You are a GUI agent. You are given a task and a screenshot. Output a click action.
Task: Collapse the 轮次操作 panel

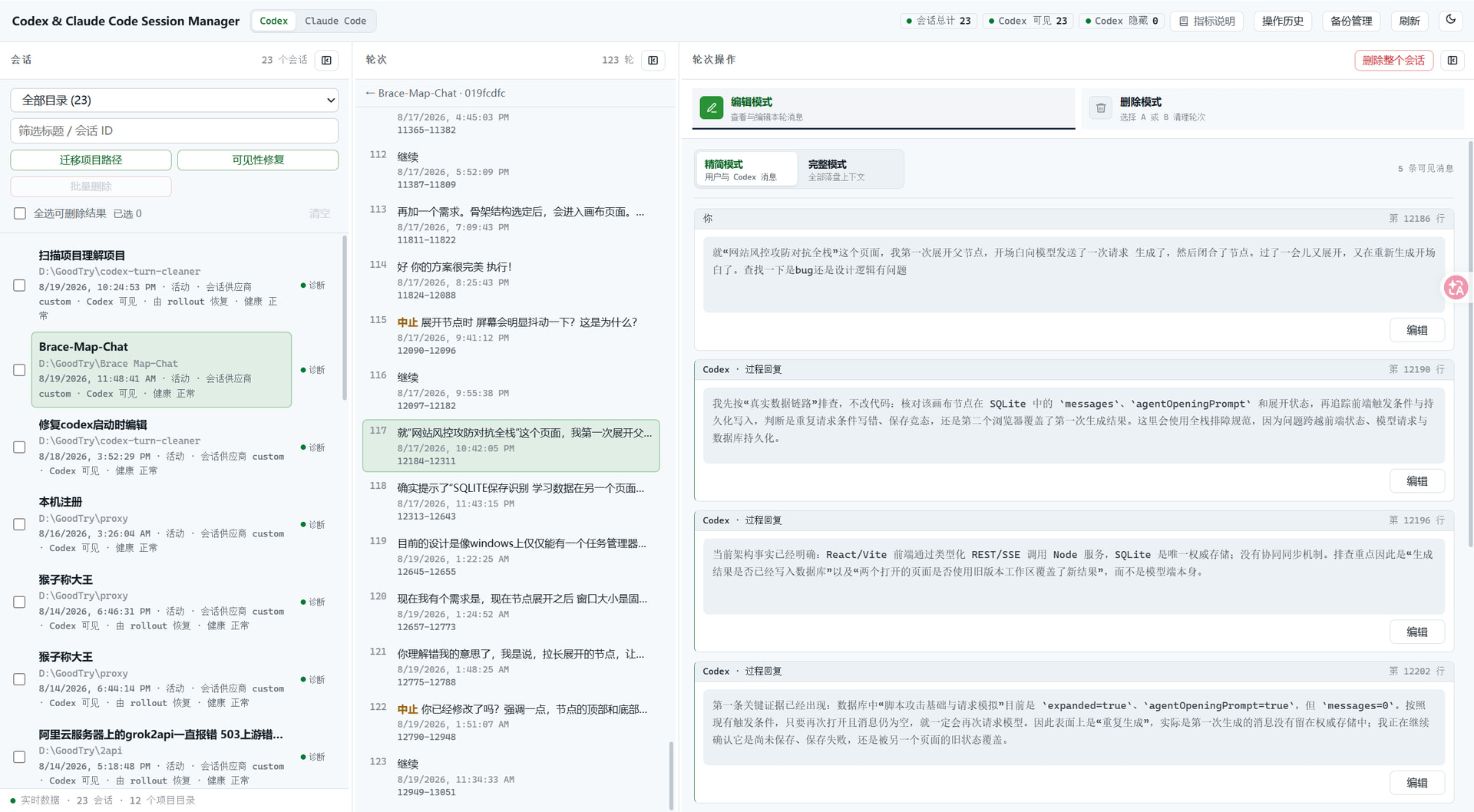coord(1453,60)
